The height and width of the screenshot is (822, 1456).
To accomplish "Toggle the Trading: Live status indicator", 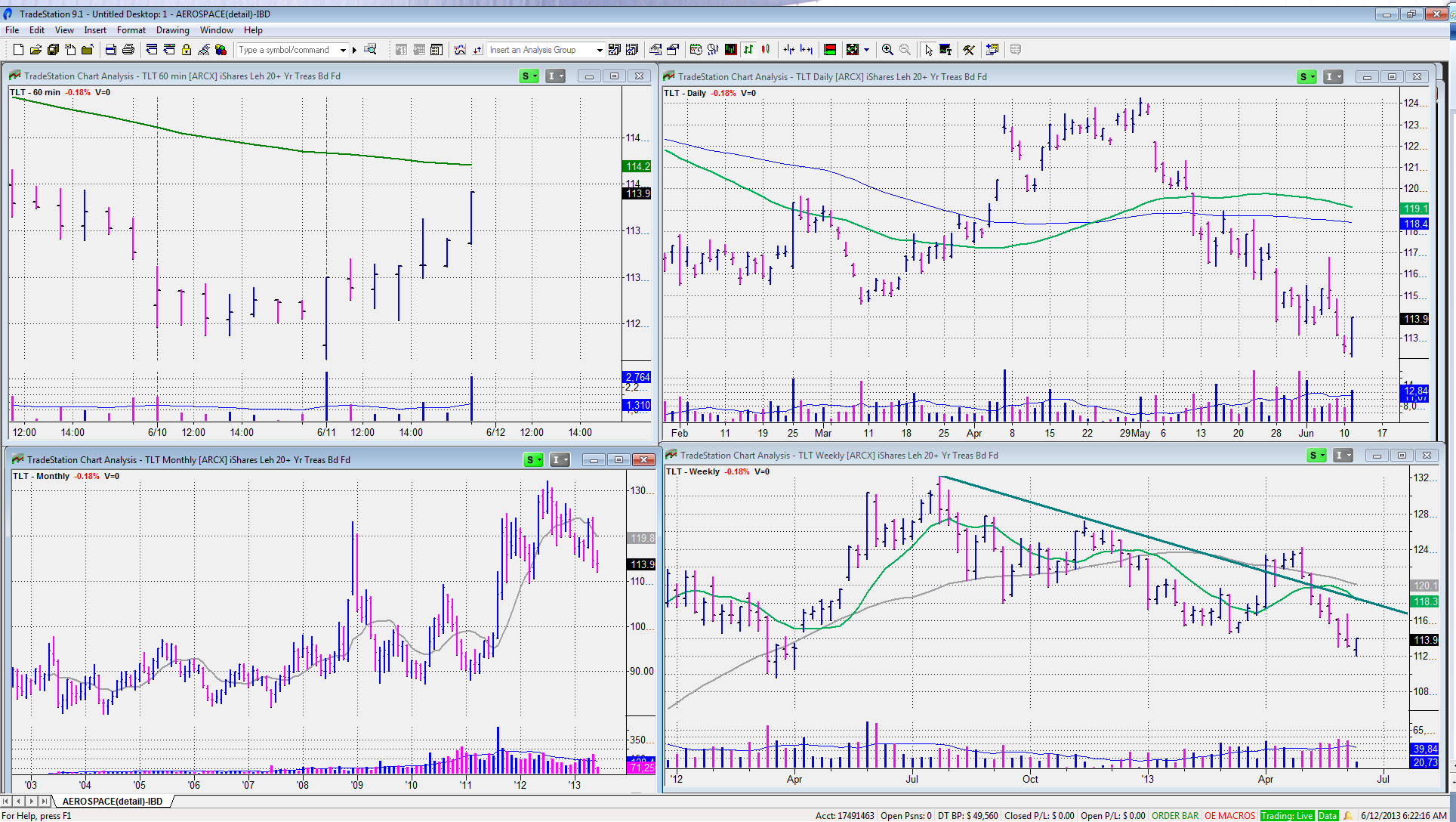I will click(1287, 816).
